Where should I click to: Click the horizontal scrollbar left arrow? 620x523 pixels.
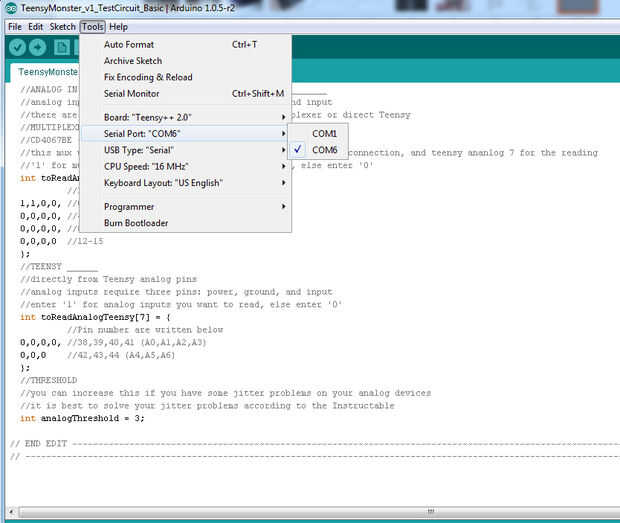(x=11, y=512)
